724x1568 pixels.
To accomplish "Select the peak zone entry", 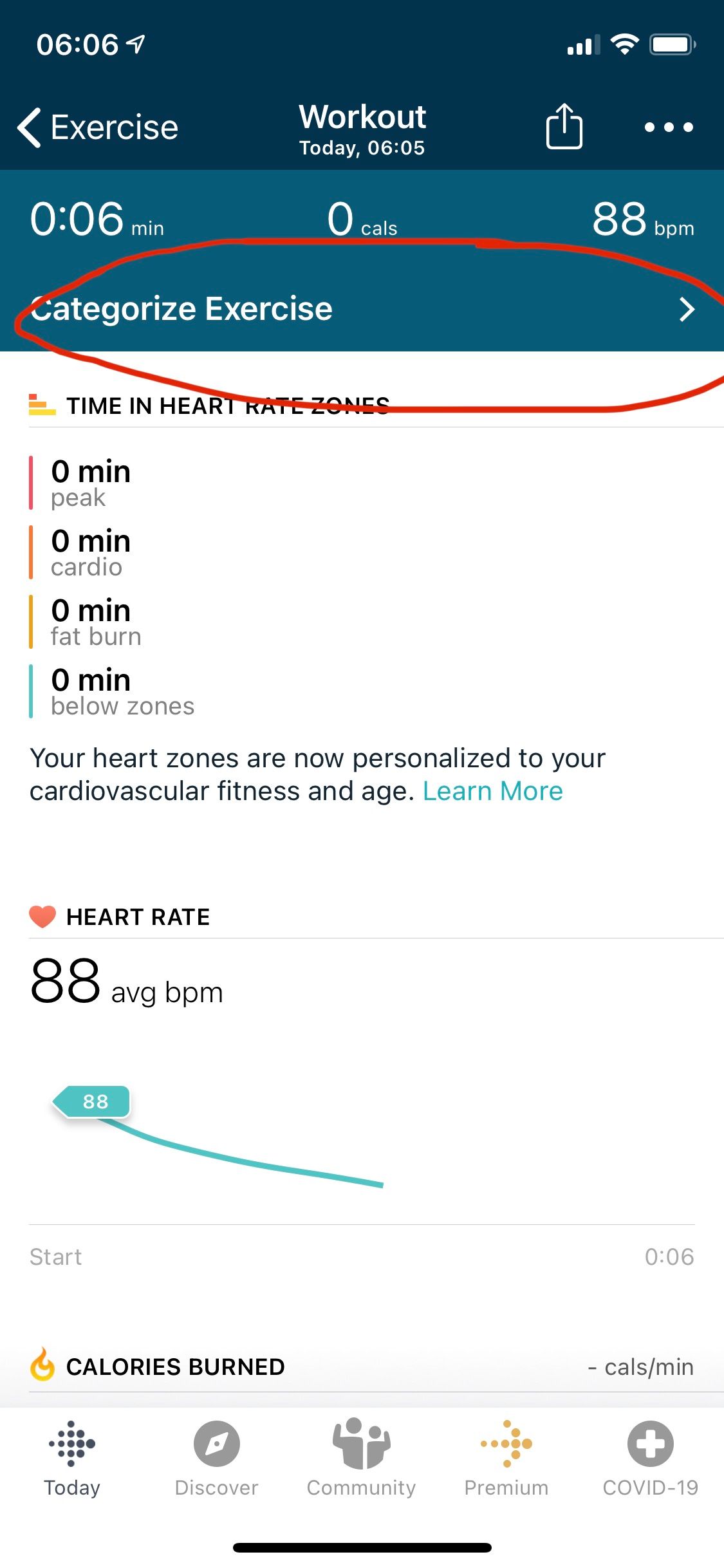I will coord(90,483).
